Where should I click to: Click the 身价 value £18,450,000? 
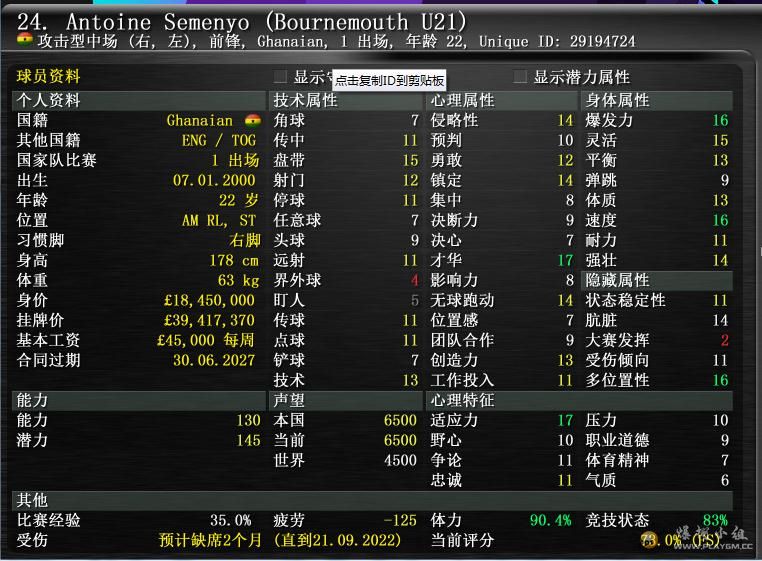209,300
